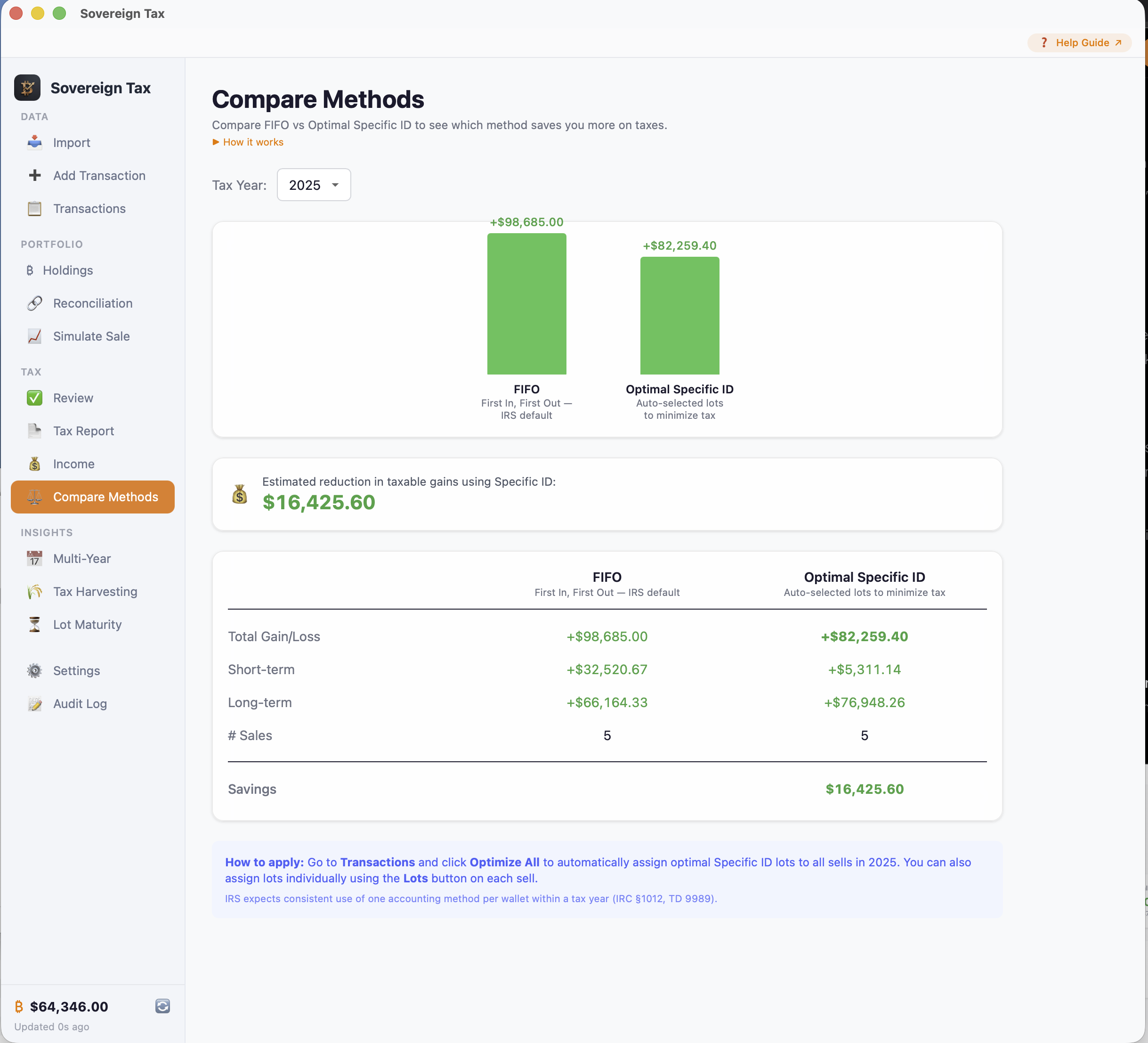This screenshot has height=1043, width=1148.
Task: Click the FIFO gains bar
Action: [526, 303]
